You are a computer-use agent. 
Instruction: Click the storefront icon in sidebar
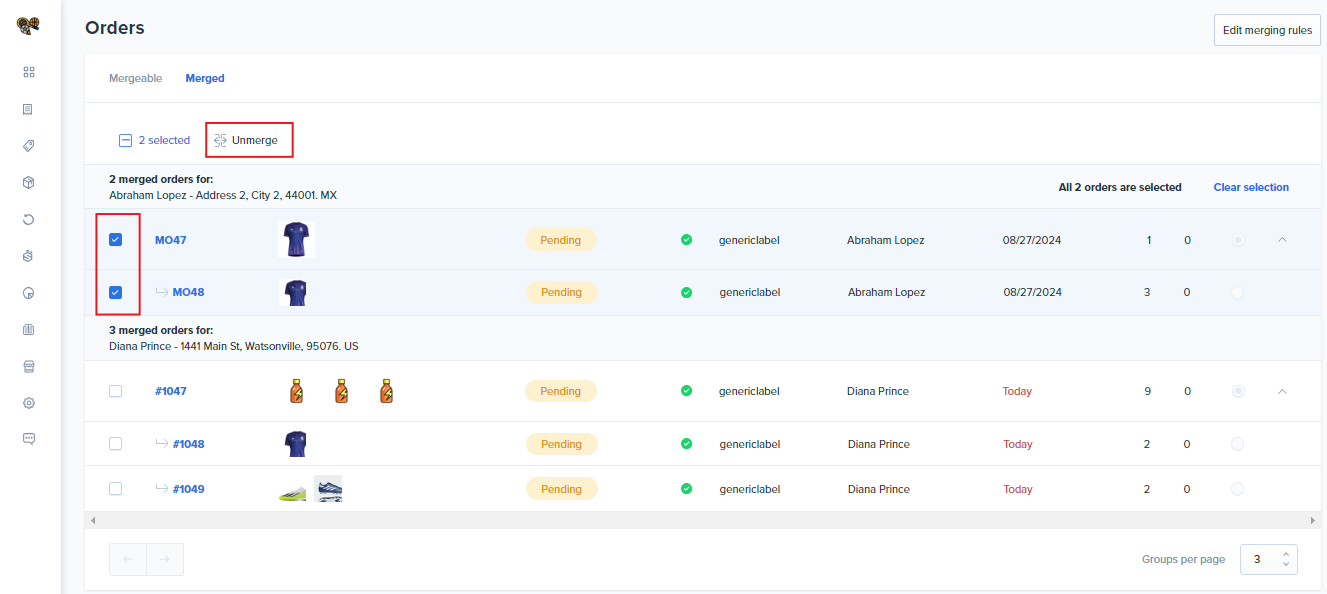click(x=29, y=366)
